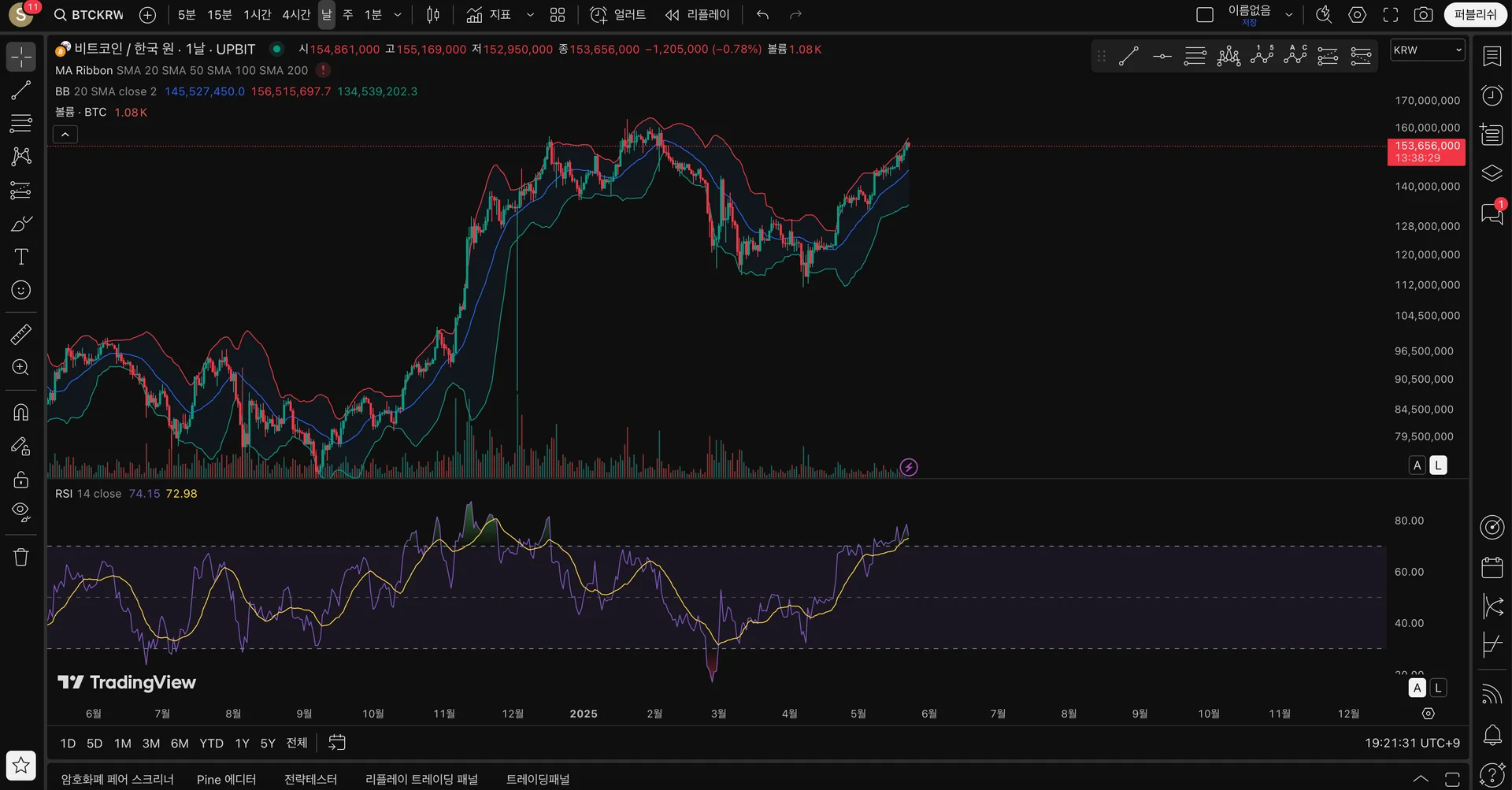Take a chart snapshot with camera icon

click(x=1423, y=15)
